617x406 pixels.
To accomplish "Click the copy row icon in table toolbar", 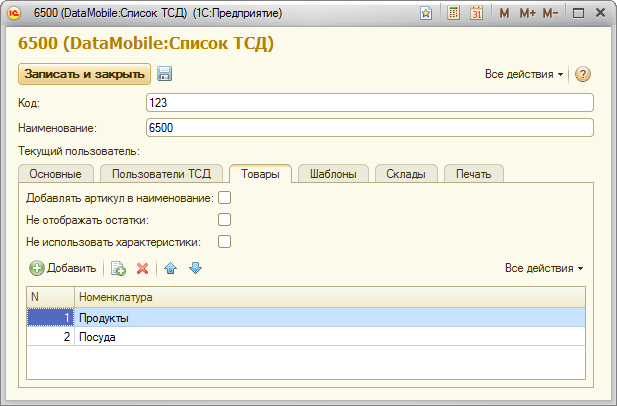I will click(118, 268).
